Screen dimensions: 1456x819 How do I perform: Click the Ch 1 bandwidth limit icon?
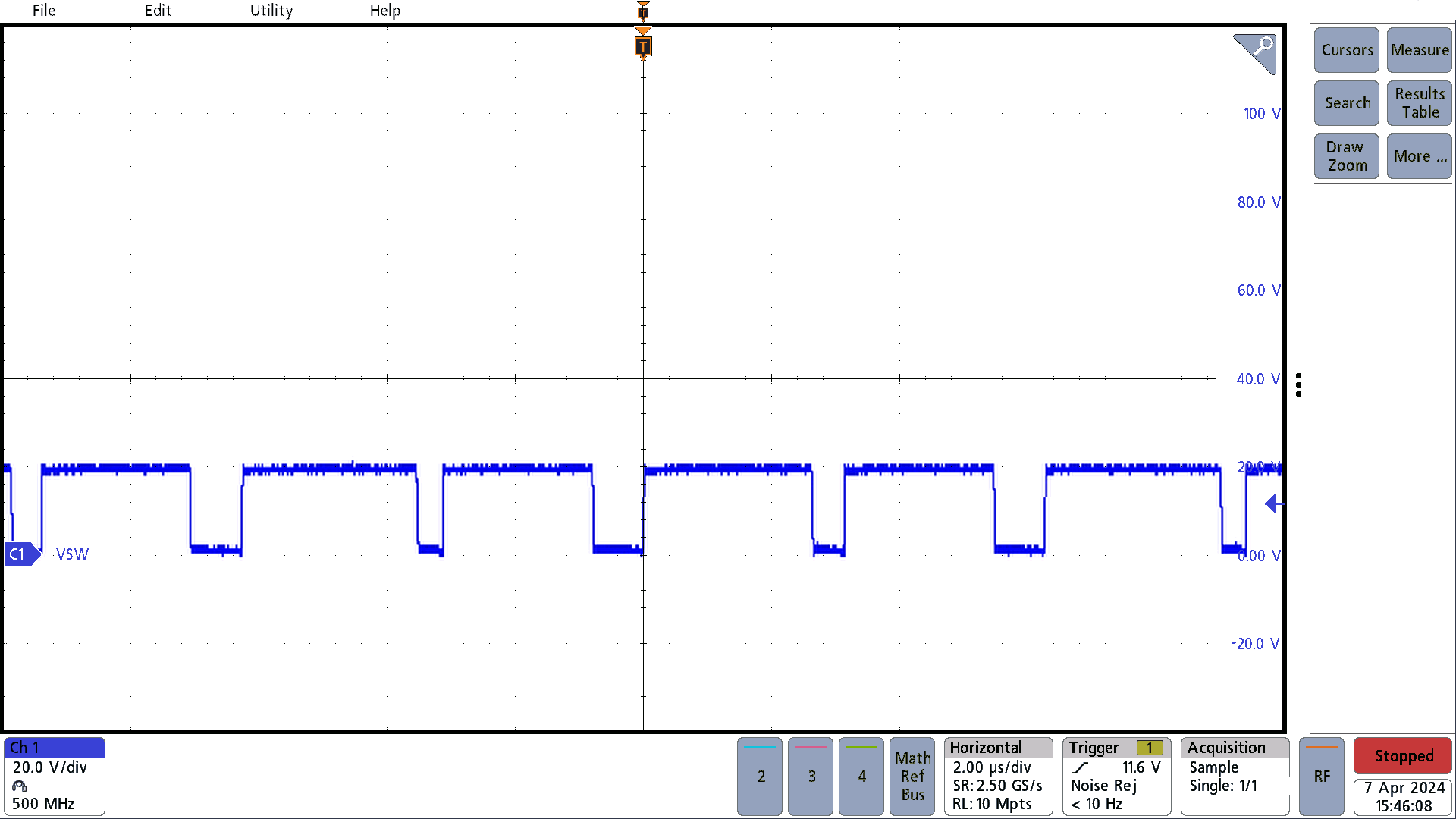[20, 786]
